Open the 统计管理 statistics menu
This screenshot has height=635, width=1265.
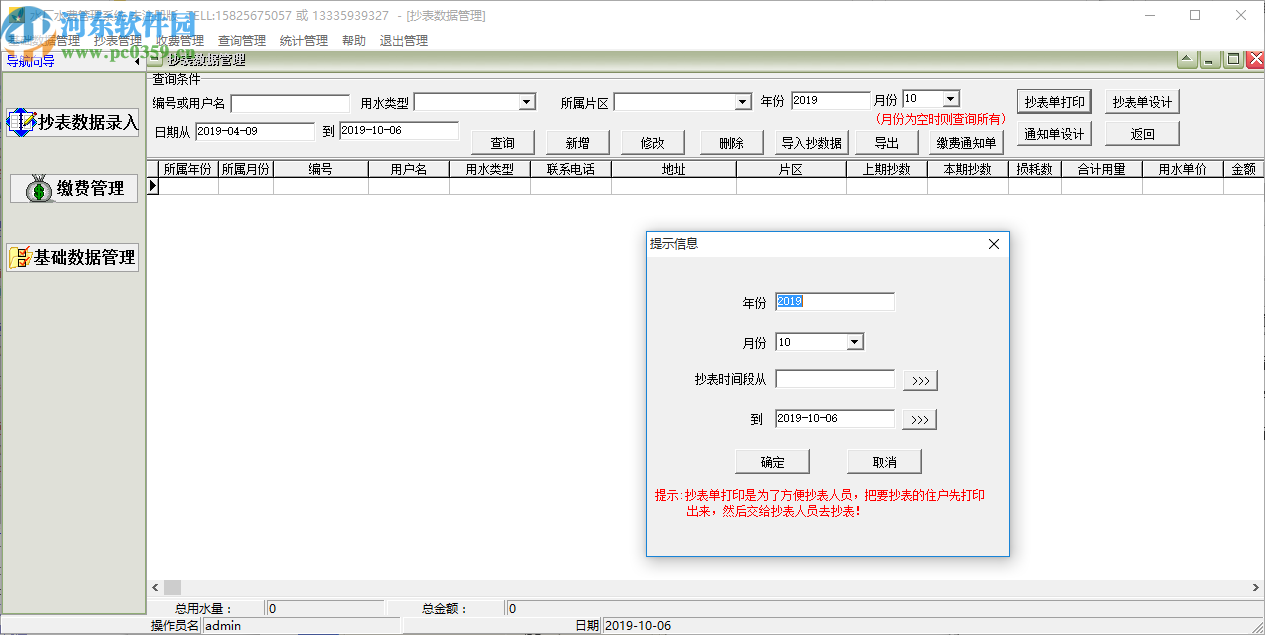click(x=302, y=41)
